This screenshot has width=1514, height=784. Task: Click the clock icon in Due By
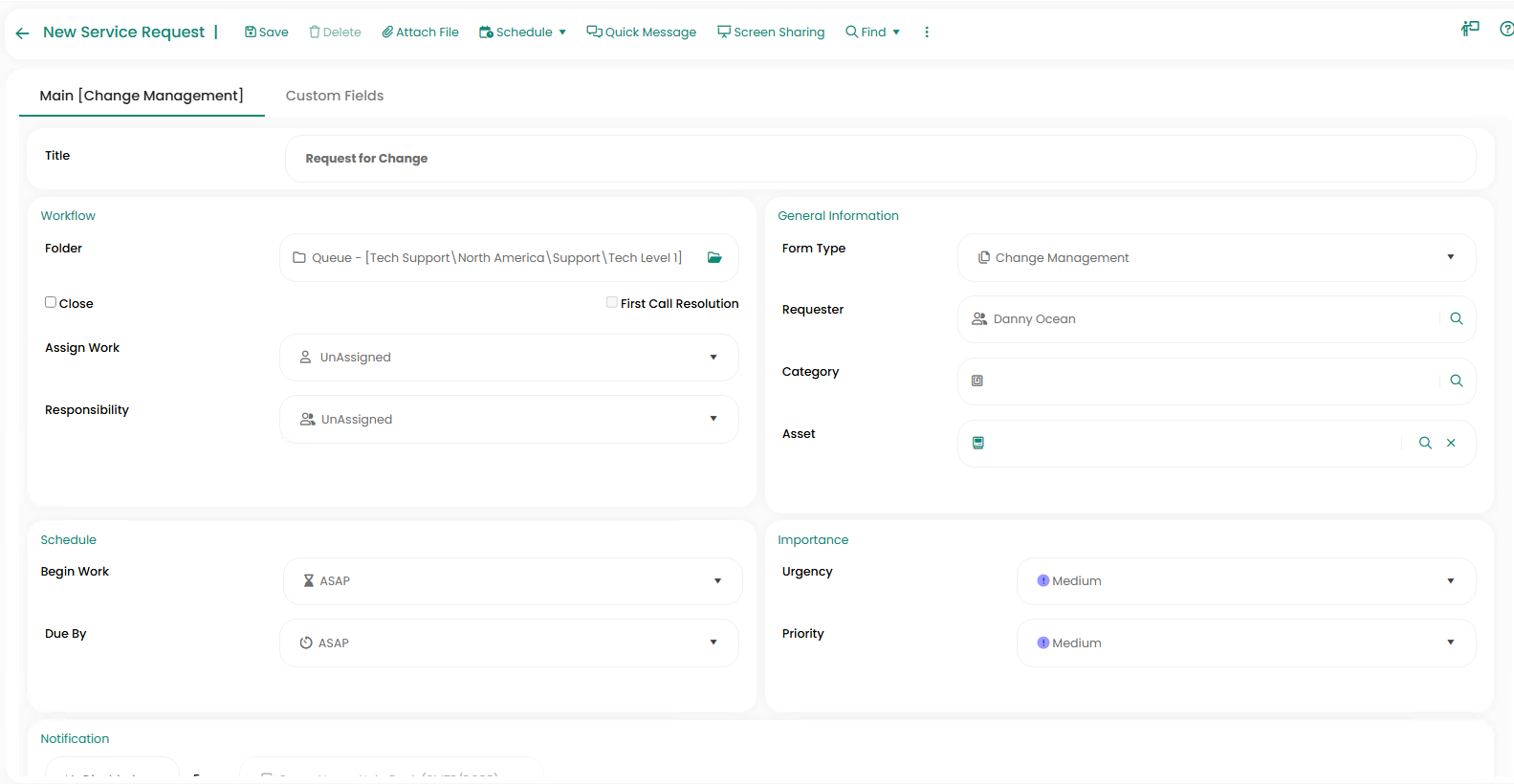coord(306,642)
